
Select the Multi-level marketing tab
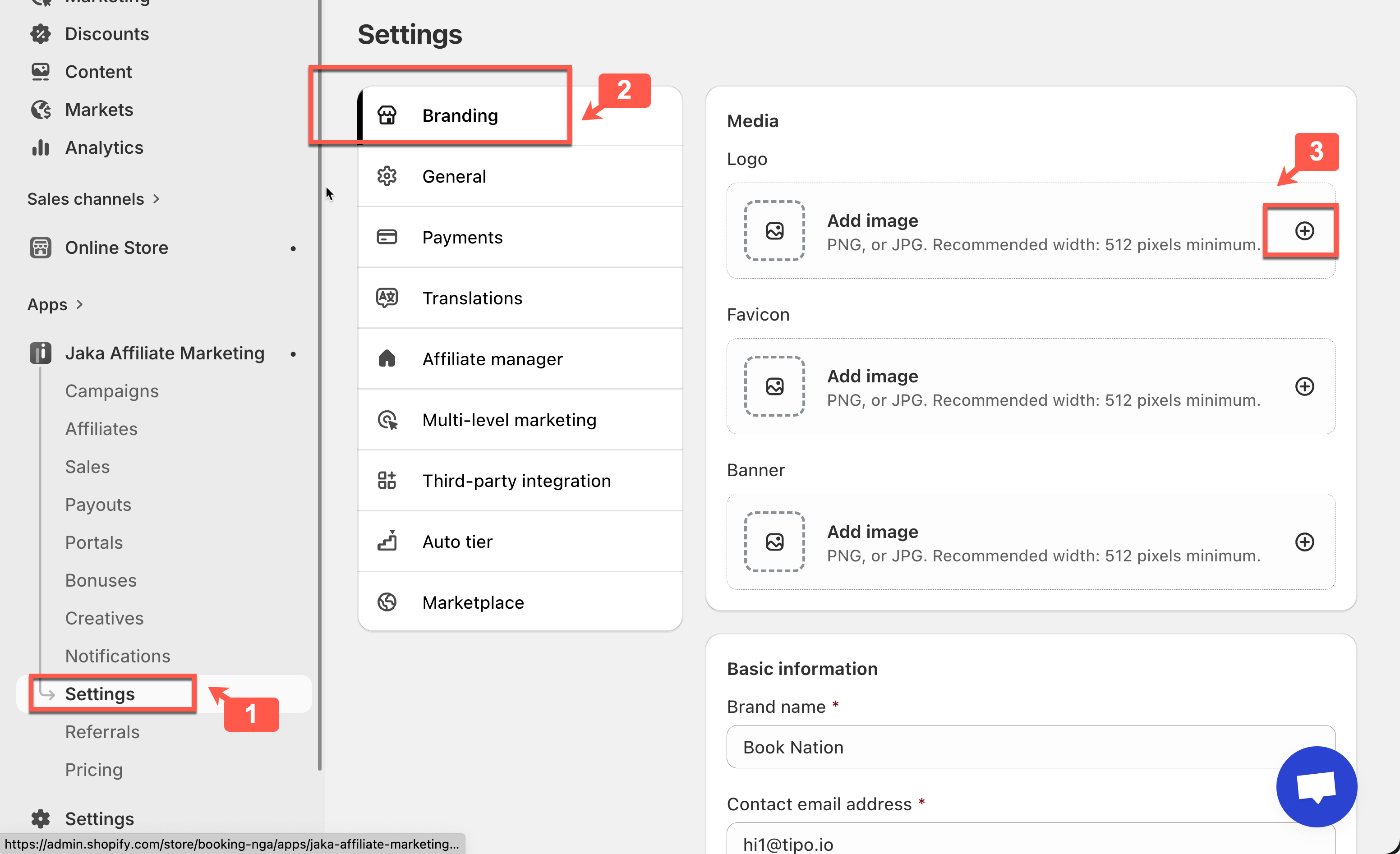[508, 420]
